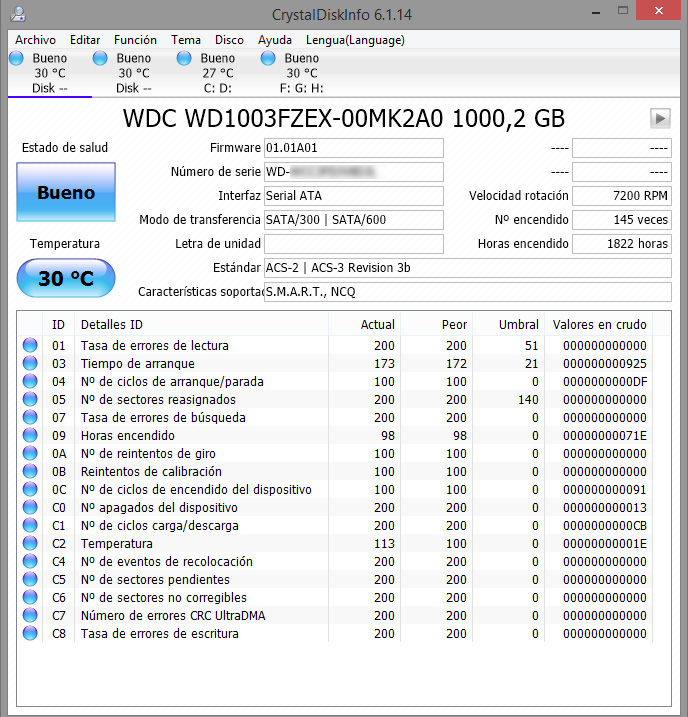Select raw value 0000000000DF
The height and width of the screenshot is (717, 688).
605,381
